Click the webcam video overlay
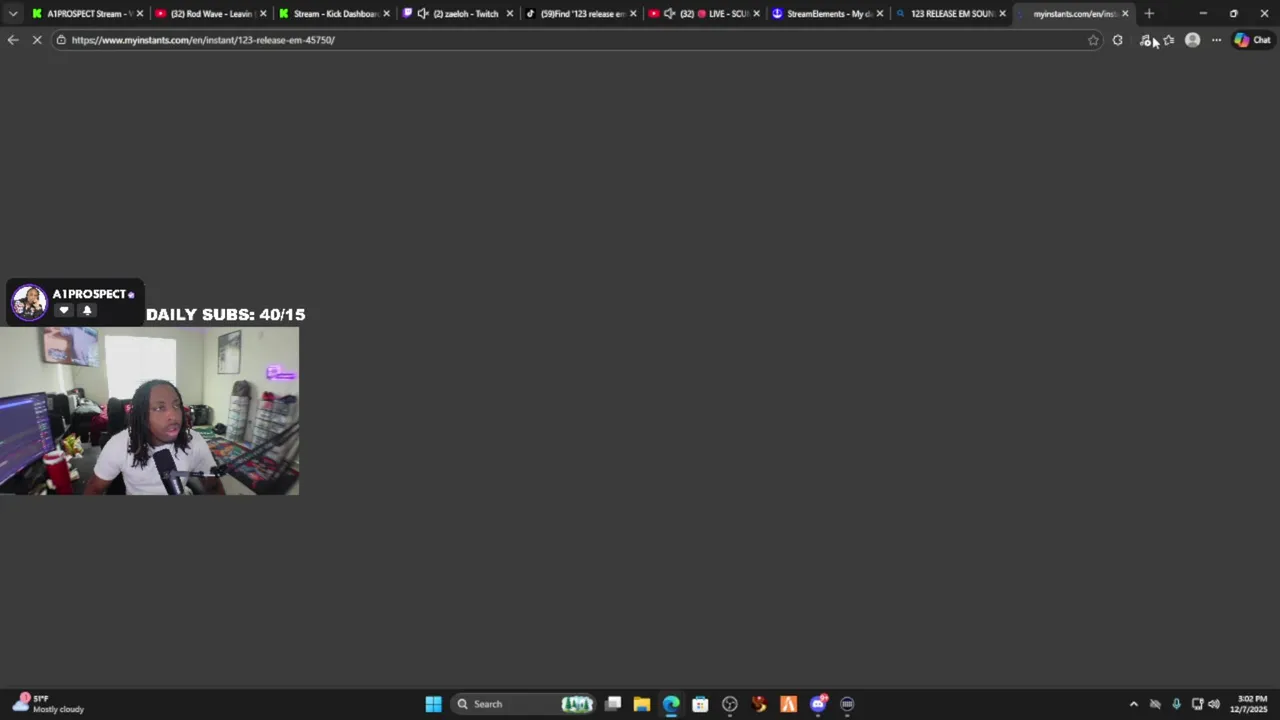This screenshot has height=720, width=1280. [149, 411]
